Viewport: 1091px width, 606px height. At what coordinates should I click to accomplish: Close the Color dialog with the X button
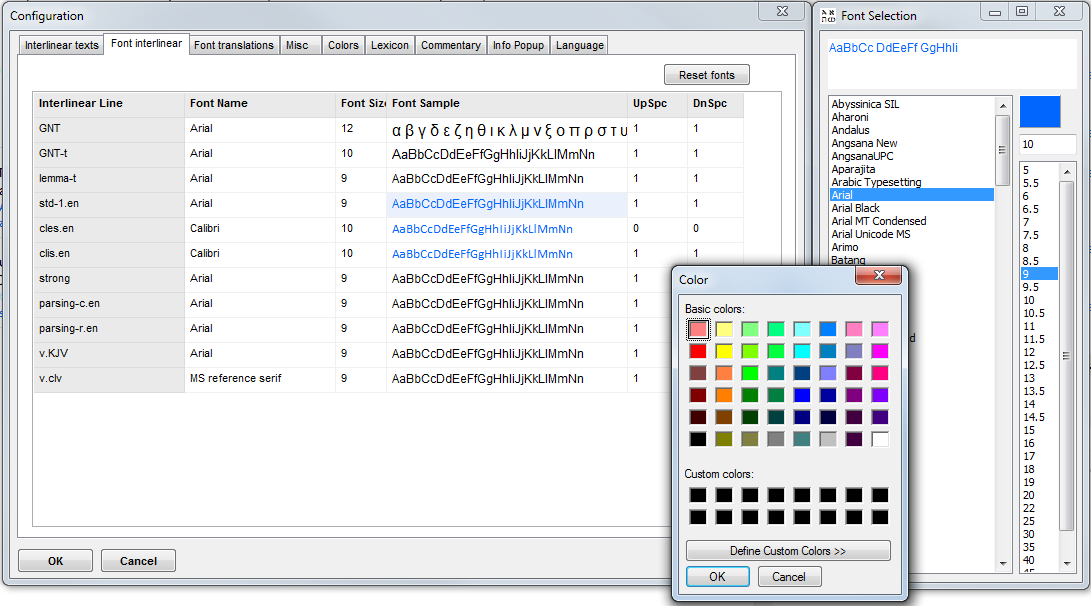[x=880, y=276]
